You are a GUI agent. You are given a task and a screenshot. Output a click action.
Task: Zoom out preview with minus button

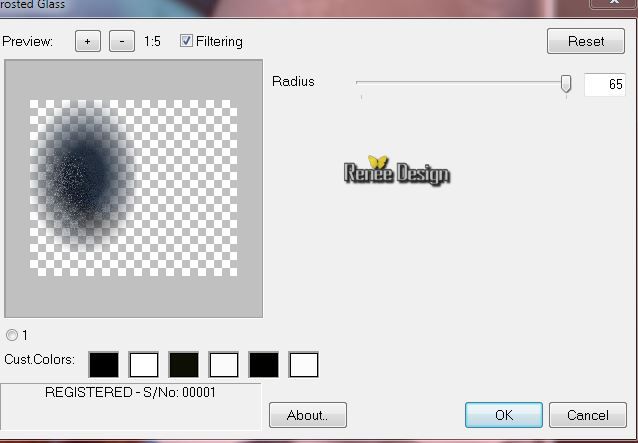tap(122, 41)
